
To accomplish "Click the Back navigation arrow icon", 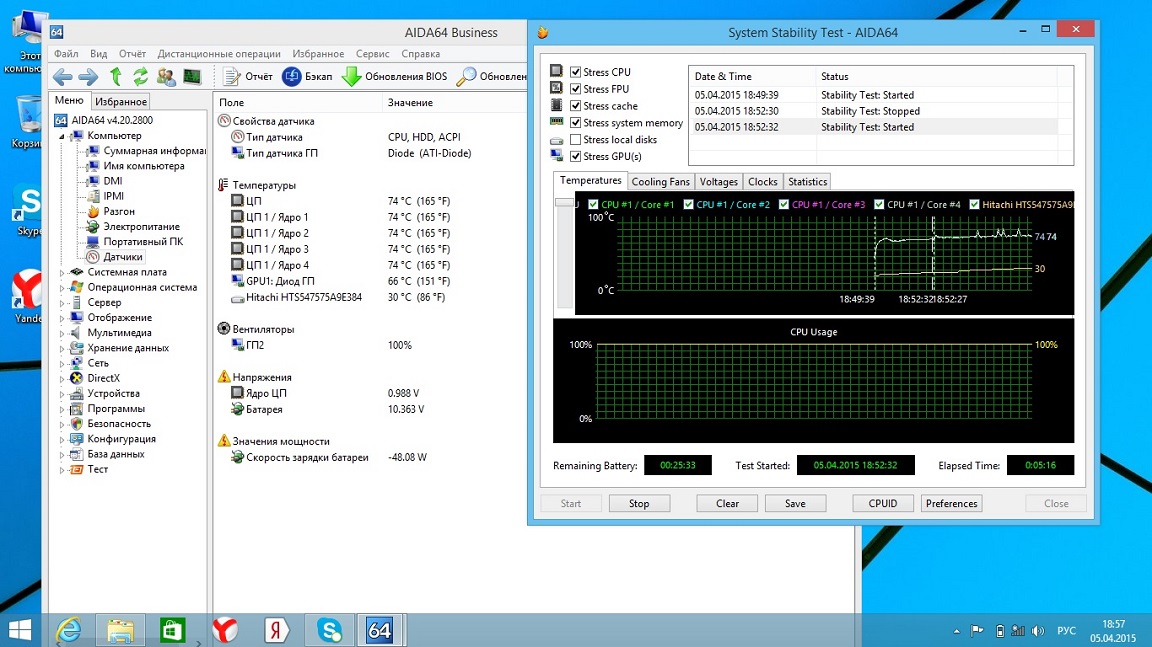I will (63, 77).
